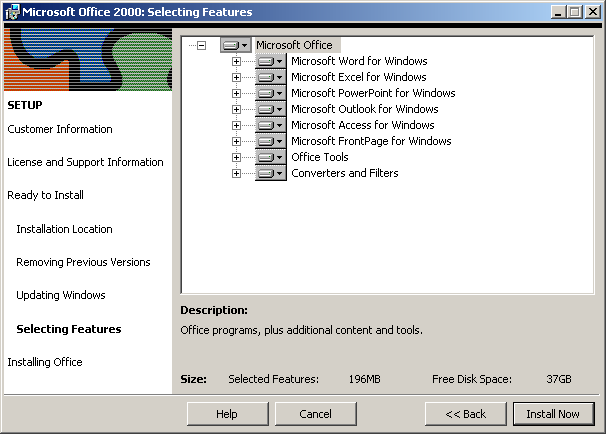This screenshot has height=434, width=606.
Task: Click the Help button
Action: 228,414
